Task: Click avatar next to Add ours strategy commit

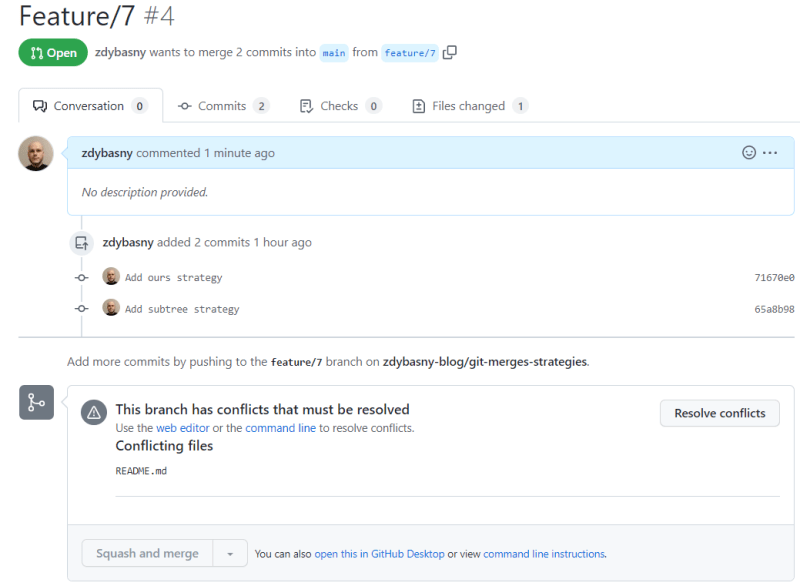Action: [x=111, y=276]
